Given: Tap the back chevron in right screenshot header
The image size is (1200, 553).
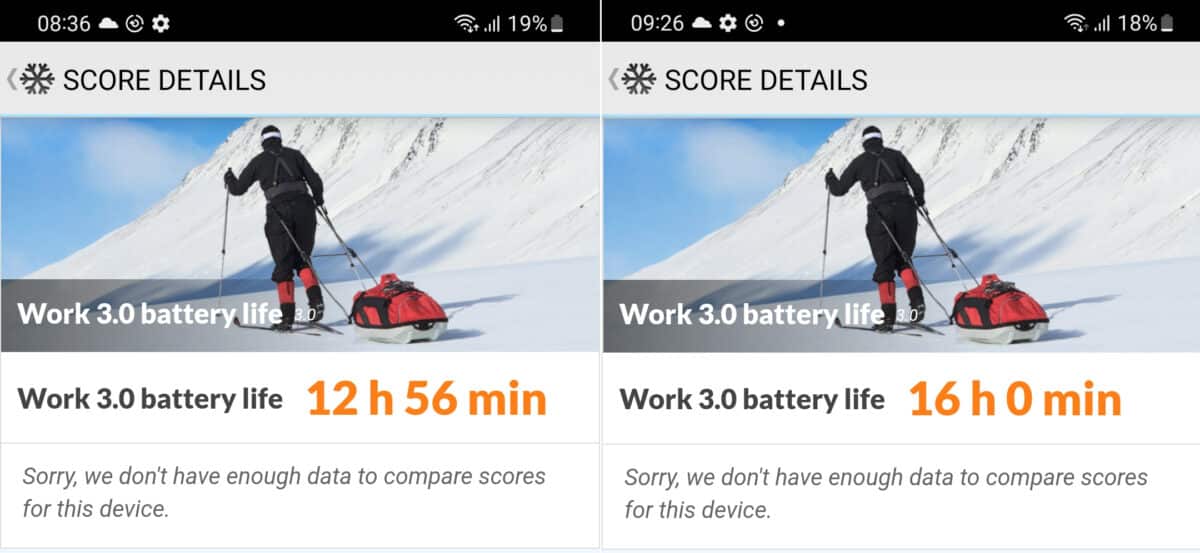Looking at the screenshot, I should 614,79.
